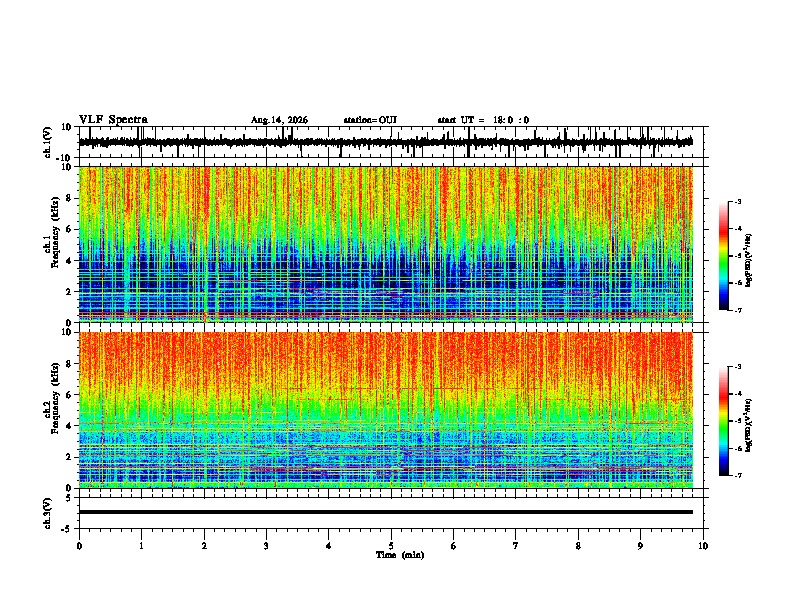This screenshot has height=612, width=792.
Task: Click inside the ch.1 spectrogram panel
Action: [x=385, y=244]
